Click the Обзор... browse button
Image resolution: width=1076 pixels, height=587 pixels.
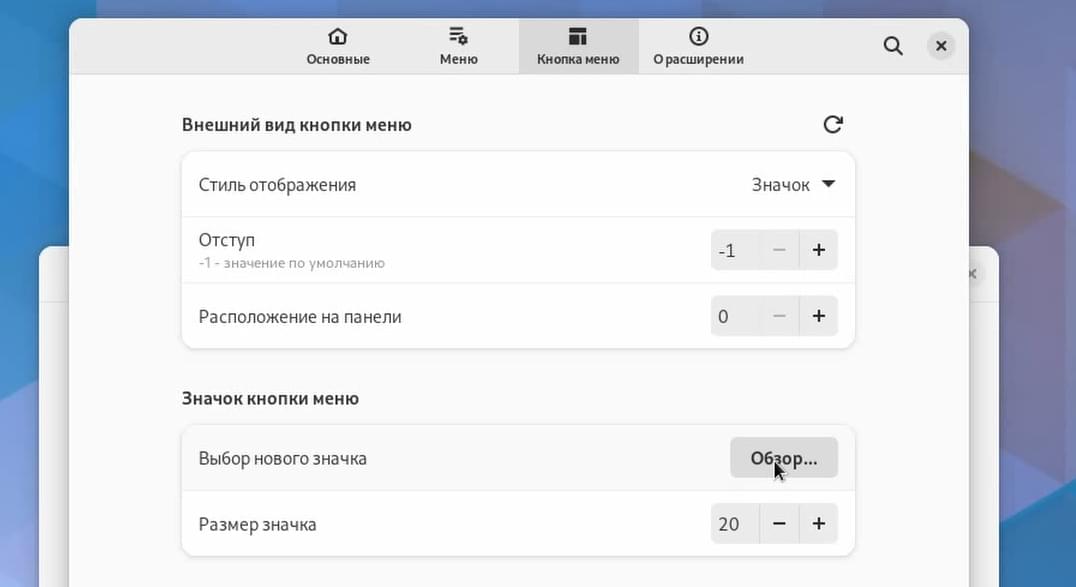(784, 457)
